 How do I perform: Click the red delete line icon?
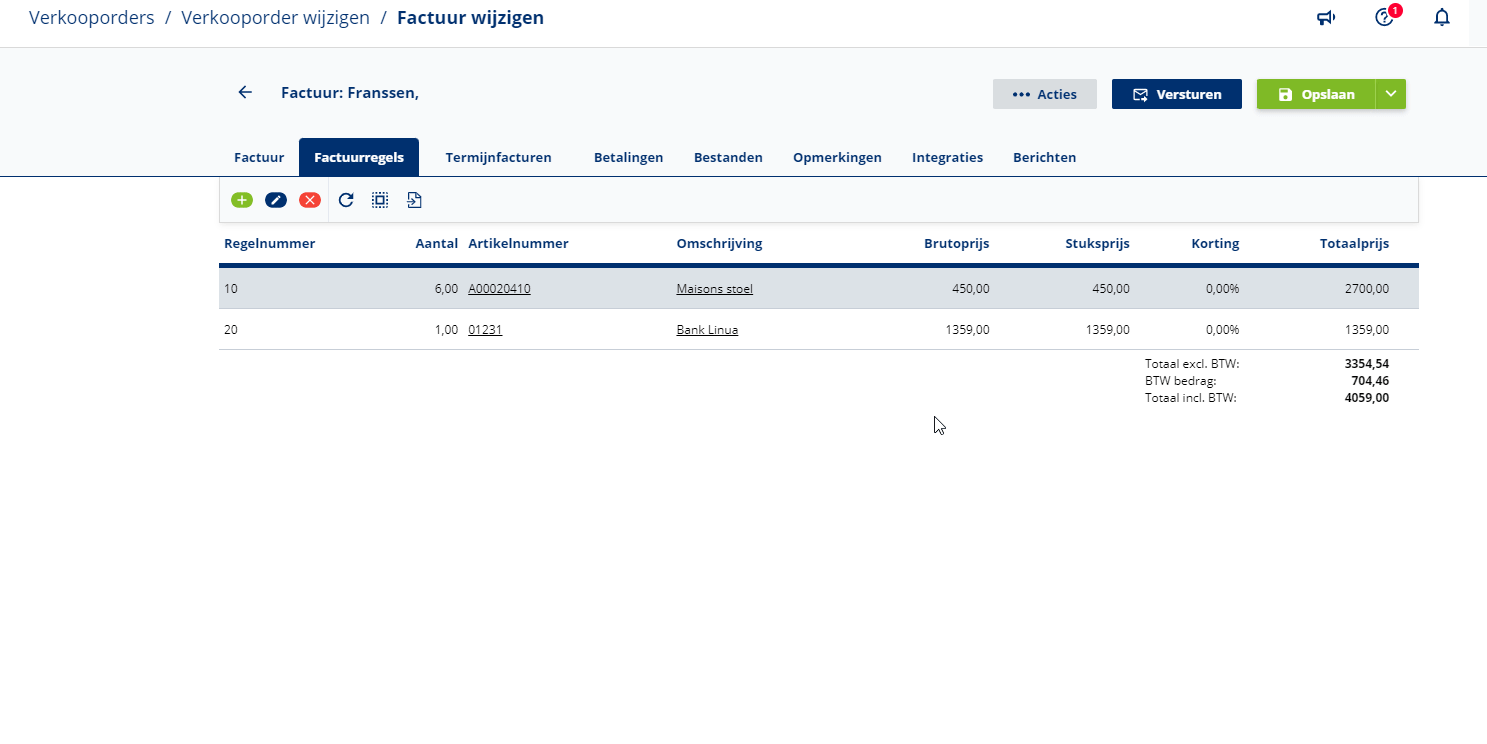(x=310, y=200)
